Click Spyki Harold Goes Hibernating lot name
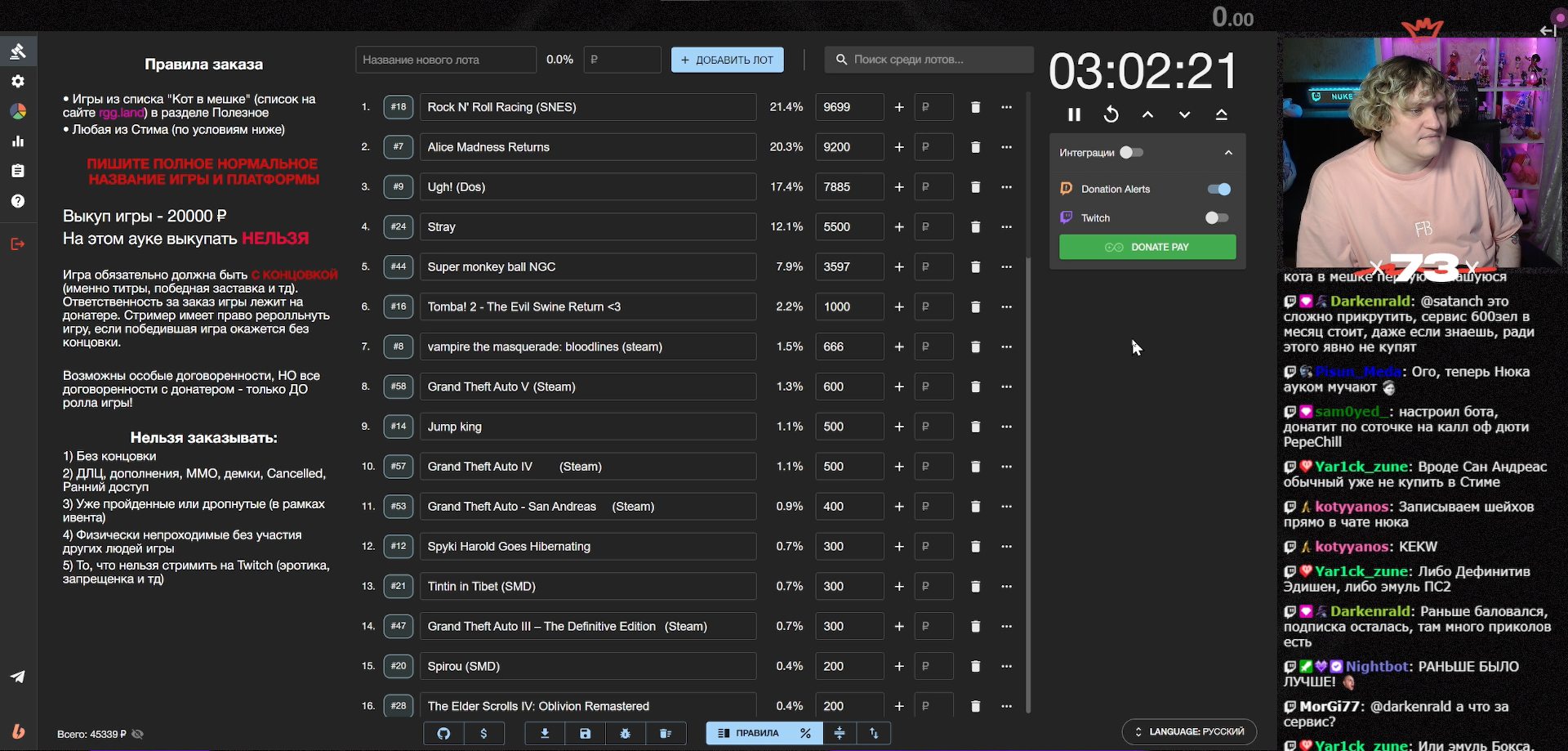 pyautogui.click(x=588, y=547)
